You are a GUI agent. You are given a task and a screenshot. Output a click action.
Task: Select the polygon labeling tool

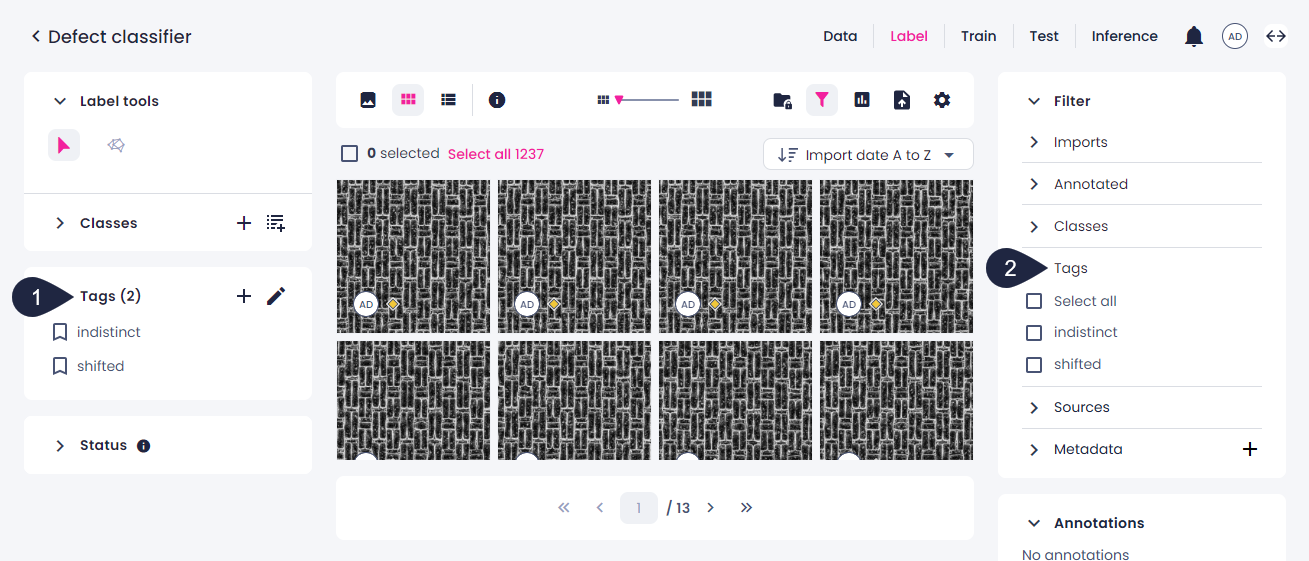[116, 146]
